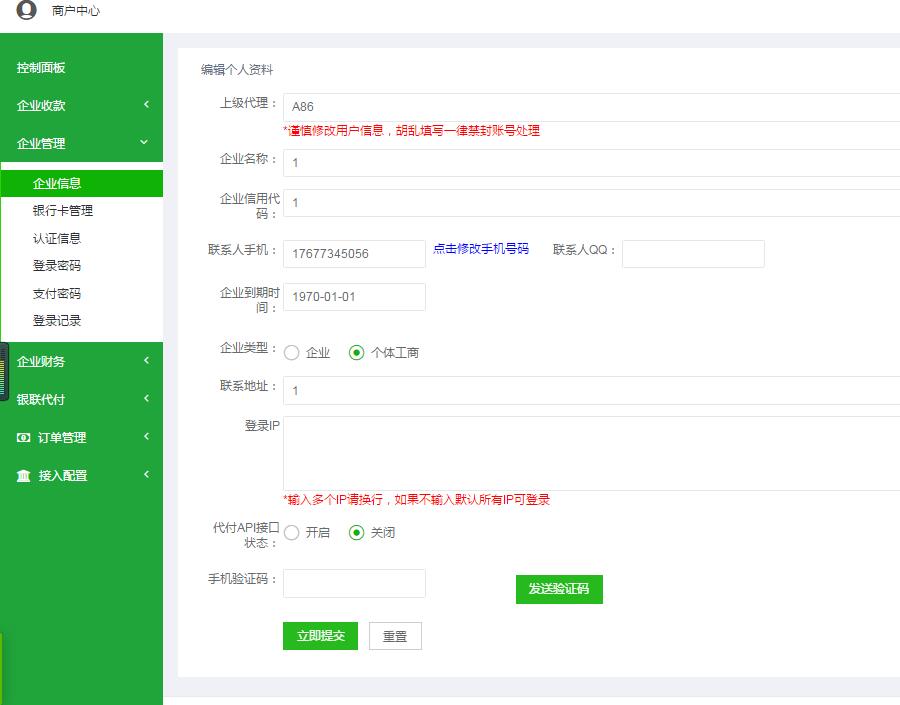Click the bank icon beside 接入配置
Screen dimensions: 900x705
tap(24, 476)
